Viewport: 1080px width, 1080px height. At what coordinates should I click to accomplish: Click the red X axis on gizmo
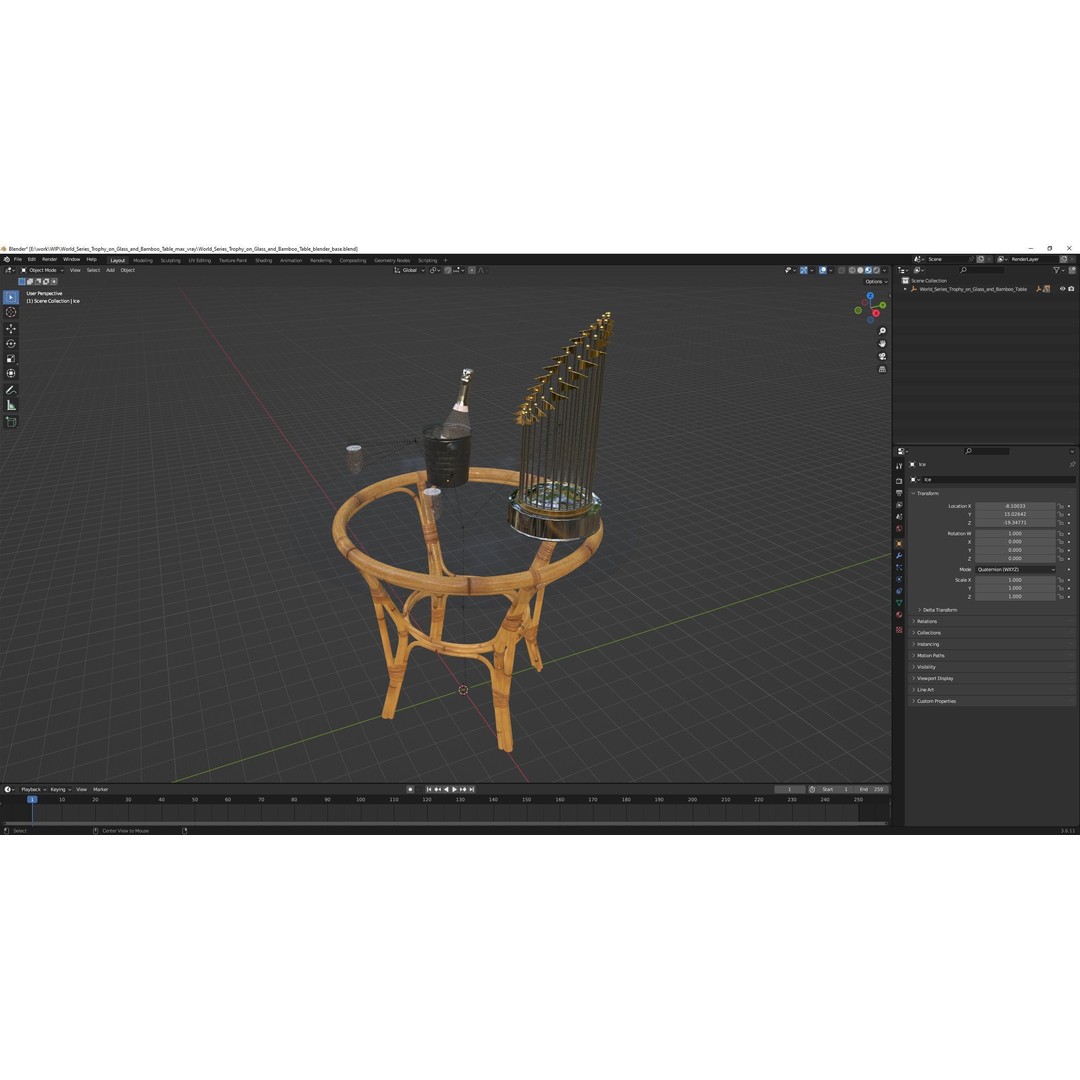point(875,313)
